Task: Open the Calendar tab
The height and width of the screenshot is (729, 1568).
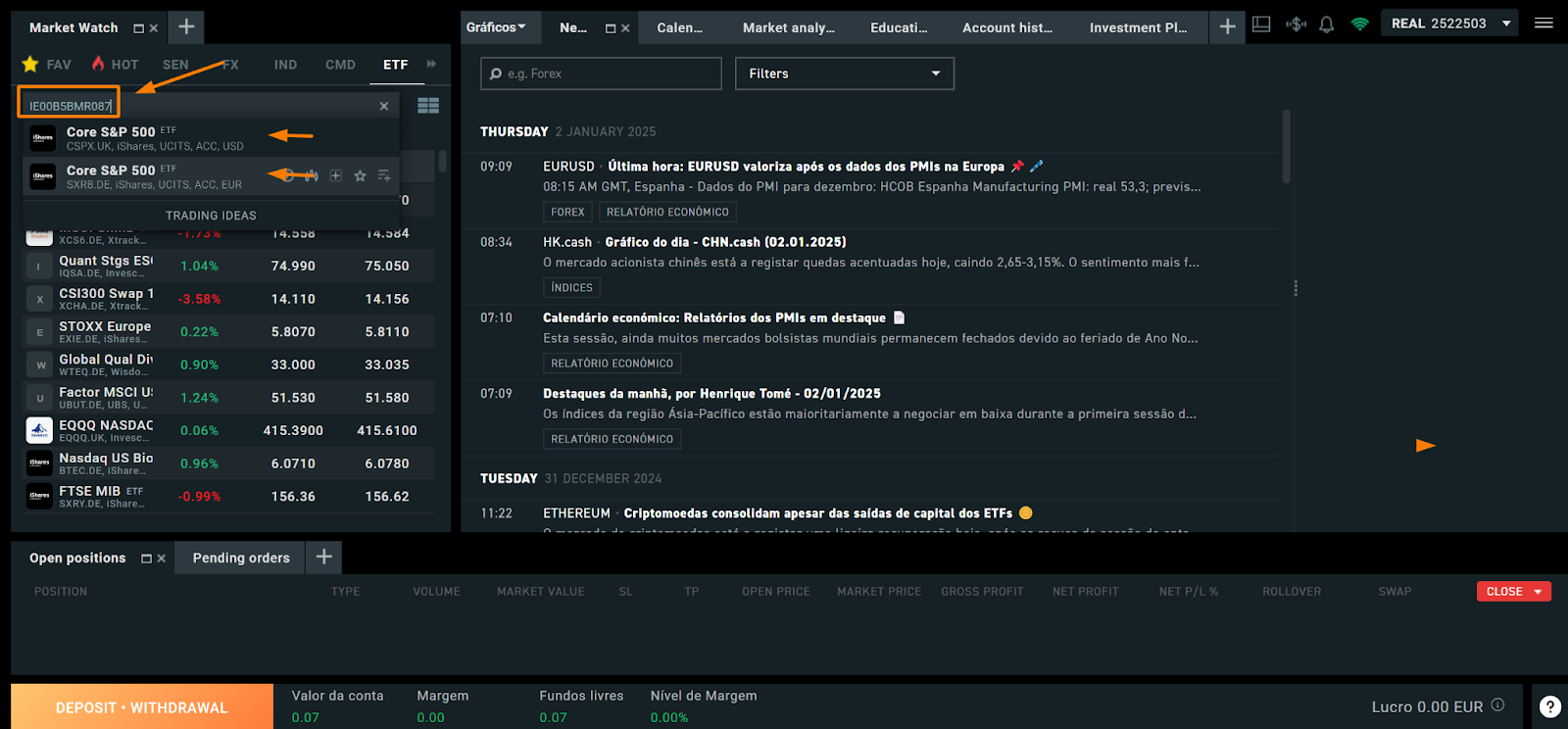Action: [x=680, y=27]
